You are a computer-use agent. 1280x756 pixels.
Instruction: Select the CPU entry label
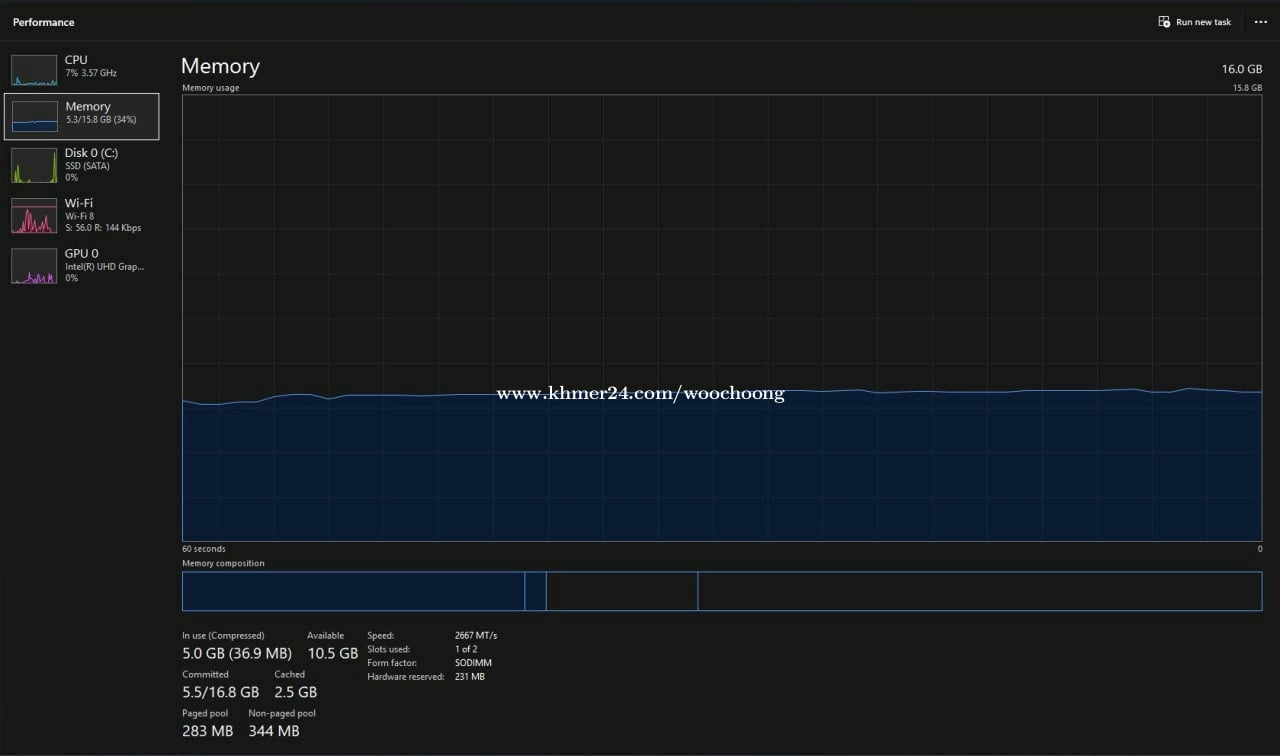click(x=76, y=60)
